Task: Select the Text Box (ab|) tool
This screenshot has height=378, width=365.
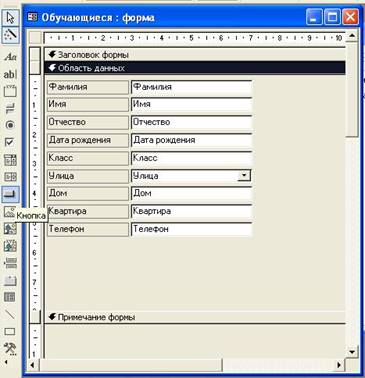Action: coord(10,74)
